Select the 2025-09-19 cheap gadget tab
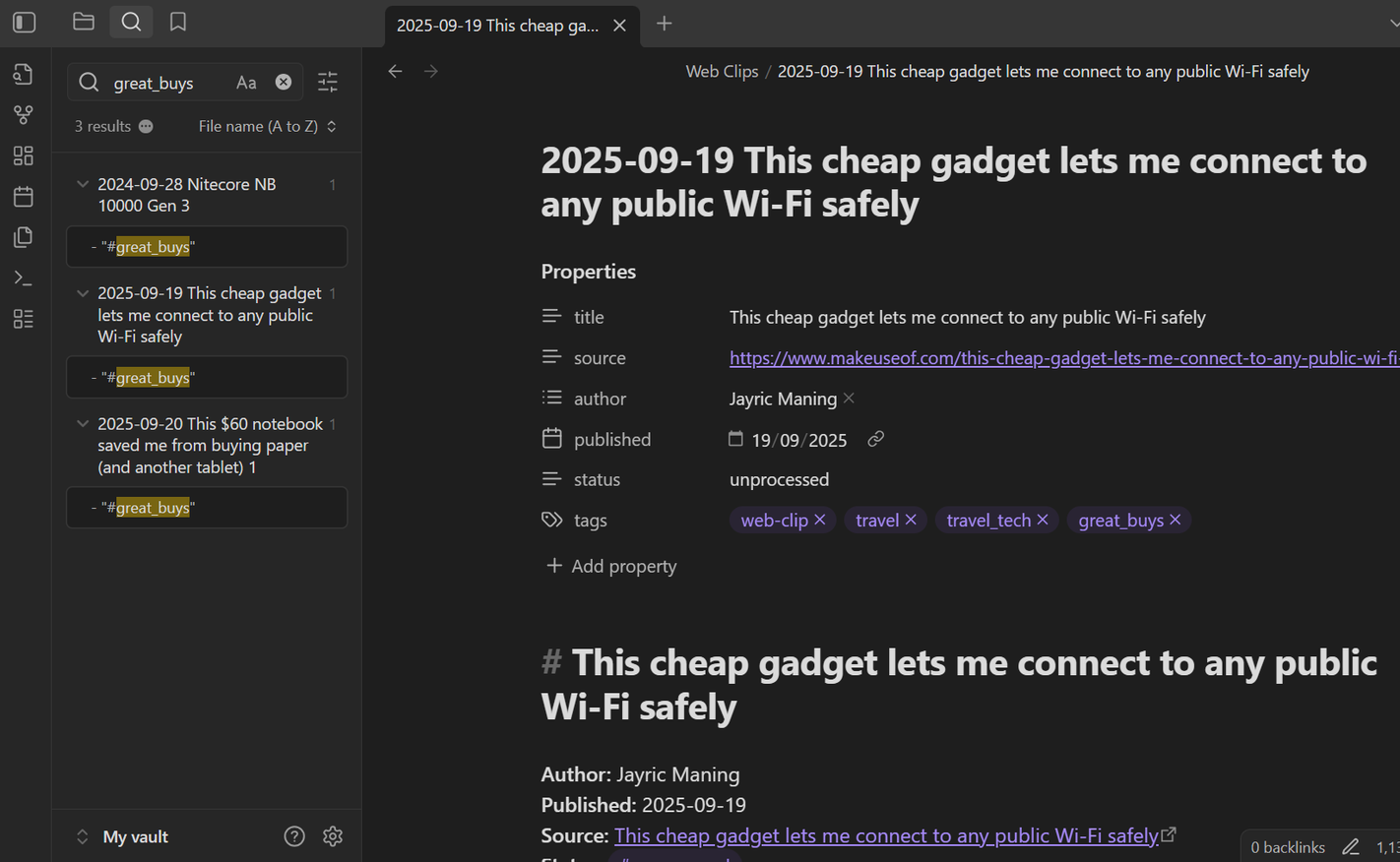The image size is (1400, 862). pyautogui.click(x=497, y=25)
